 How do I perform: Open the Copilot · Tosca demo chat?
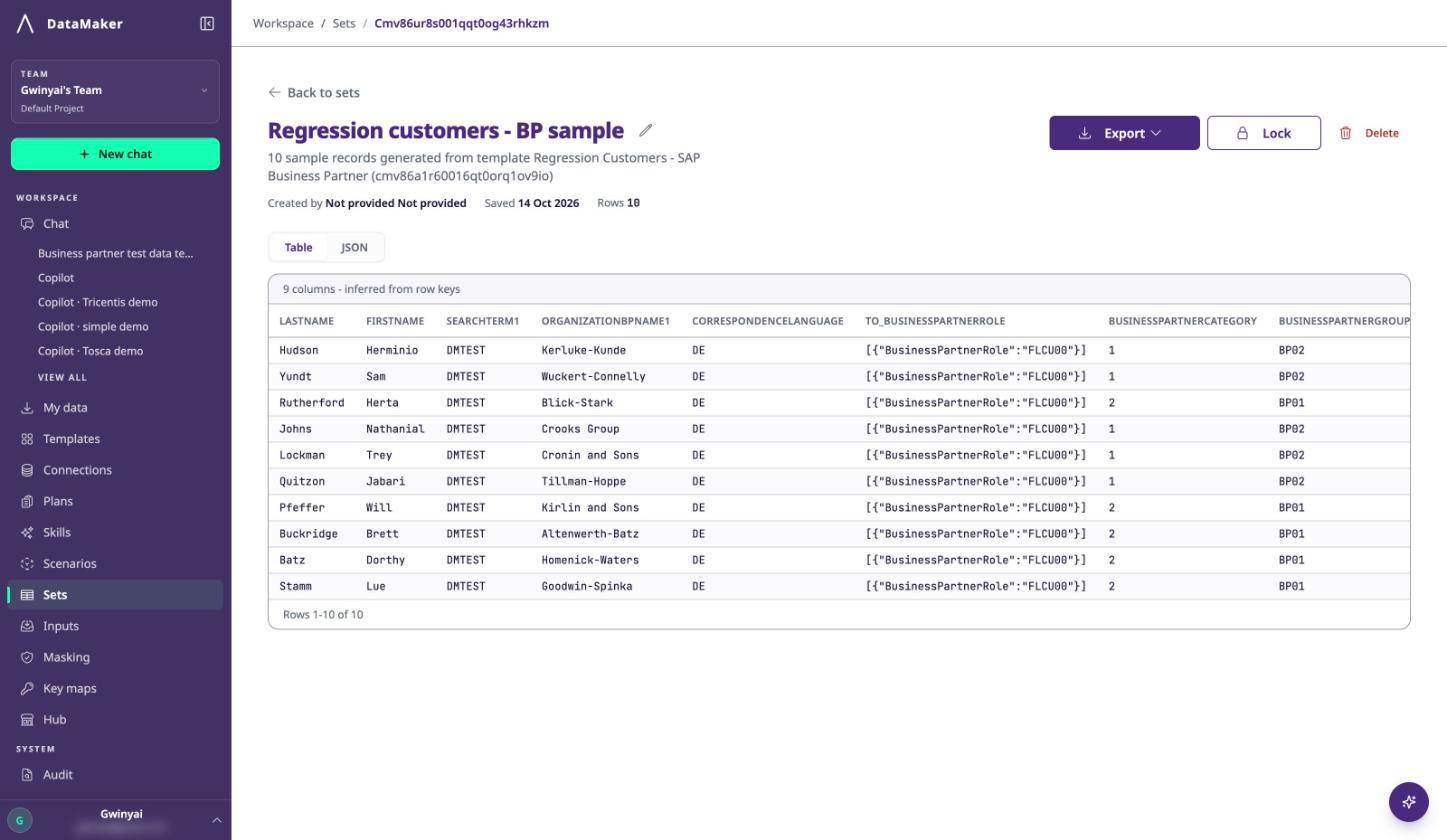pos(90,351)
